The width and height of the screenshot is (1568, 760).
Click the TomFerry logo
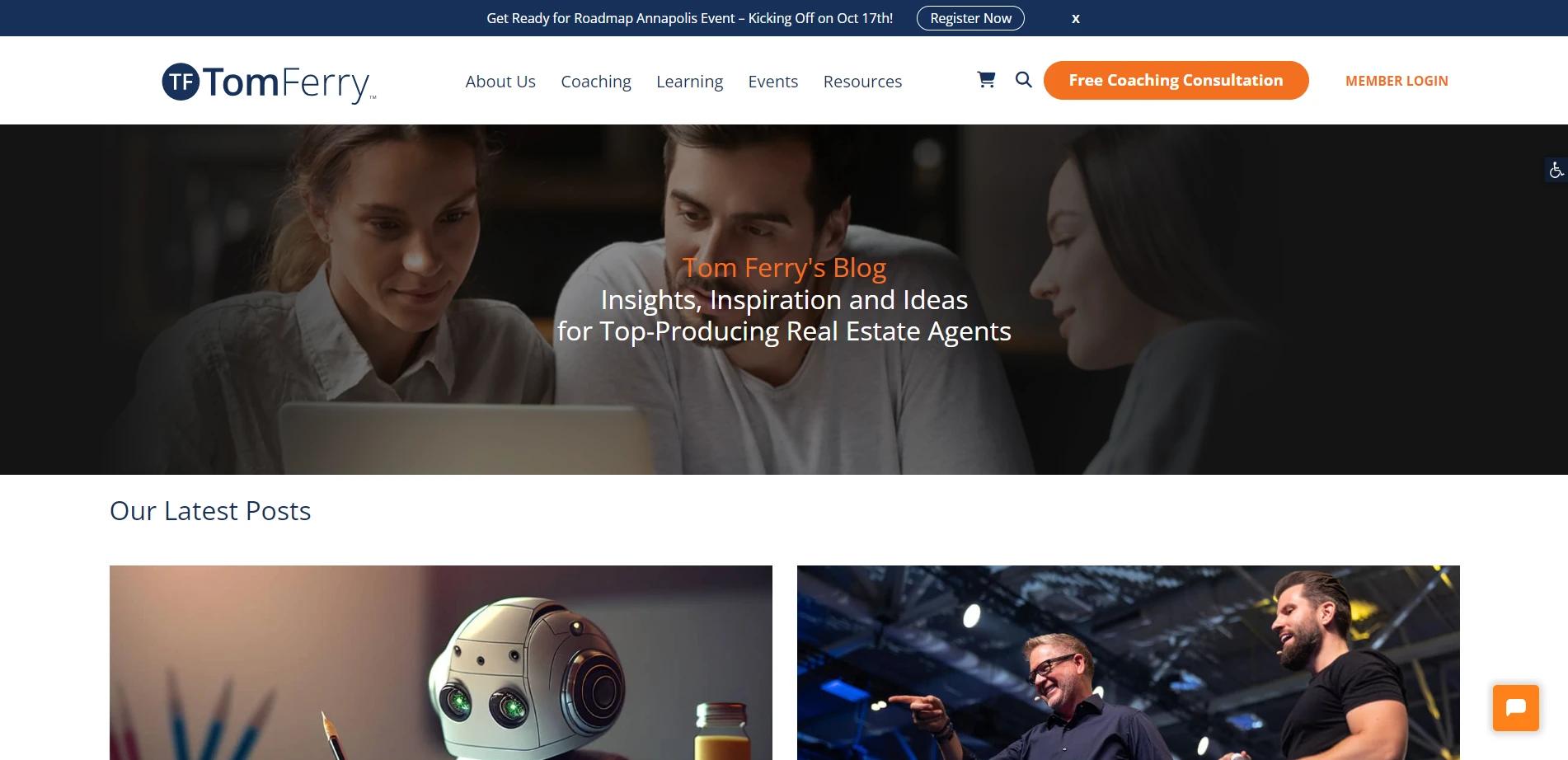click(x=269, y=82)
